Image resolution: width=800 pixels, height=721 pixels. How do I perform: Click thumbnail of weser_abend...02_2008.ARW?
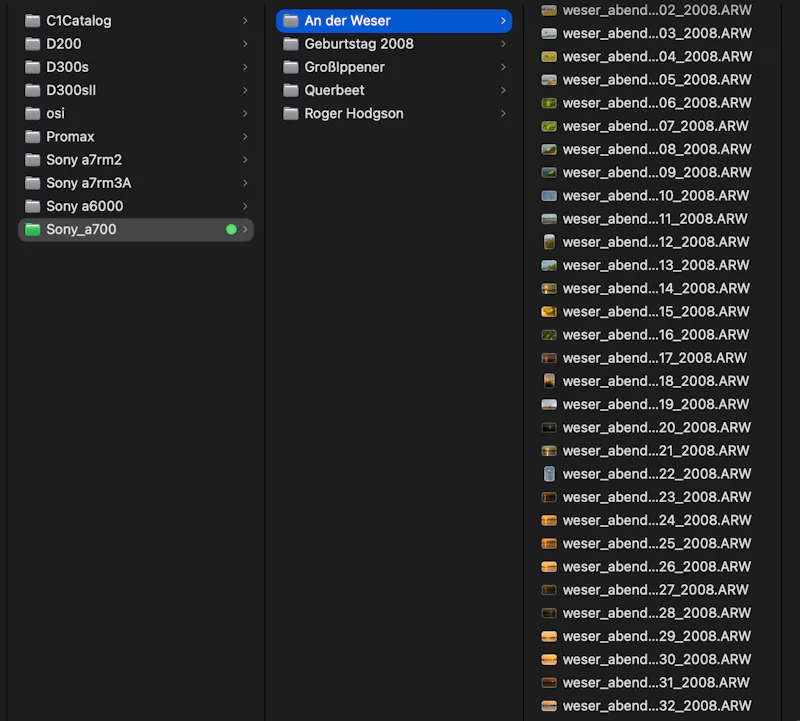(549, 10)
